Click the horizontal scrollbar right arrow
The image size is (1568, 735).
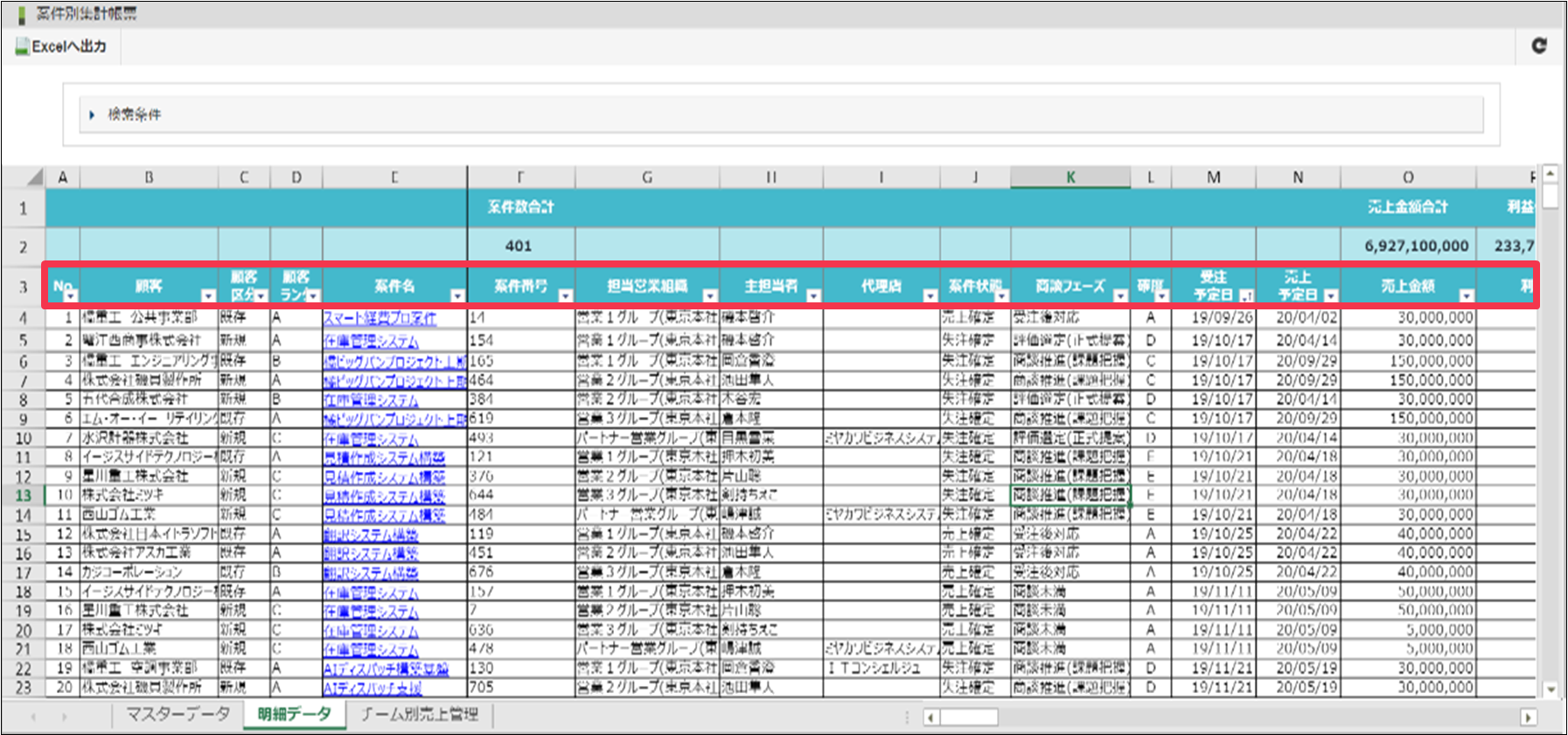tap(1528, 717)
